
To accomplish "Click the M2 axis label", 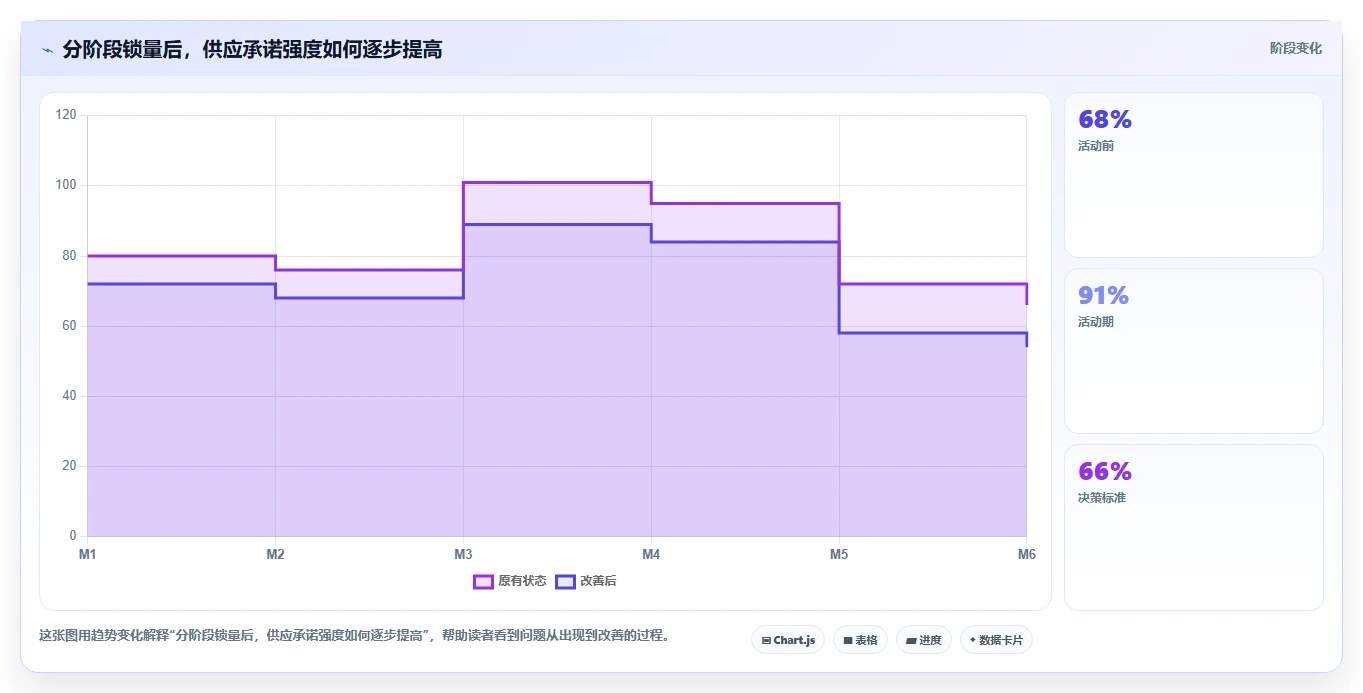I will coord(275,554).
